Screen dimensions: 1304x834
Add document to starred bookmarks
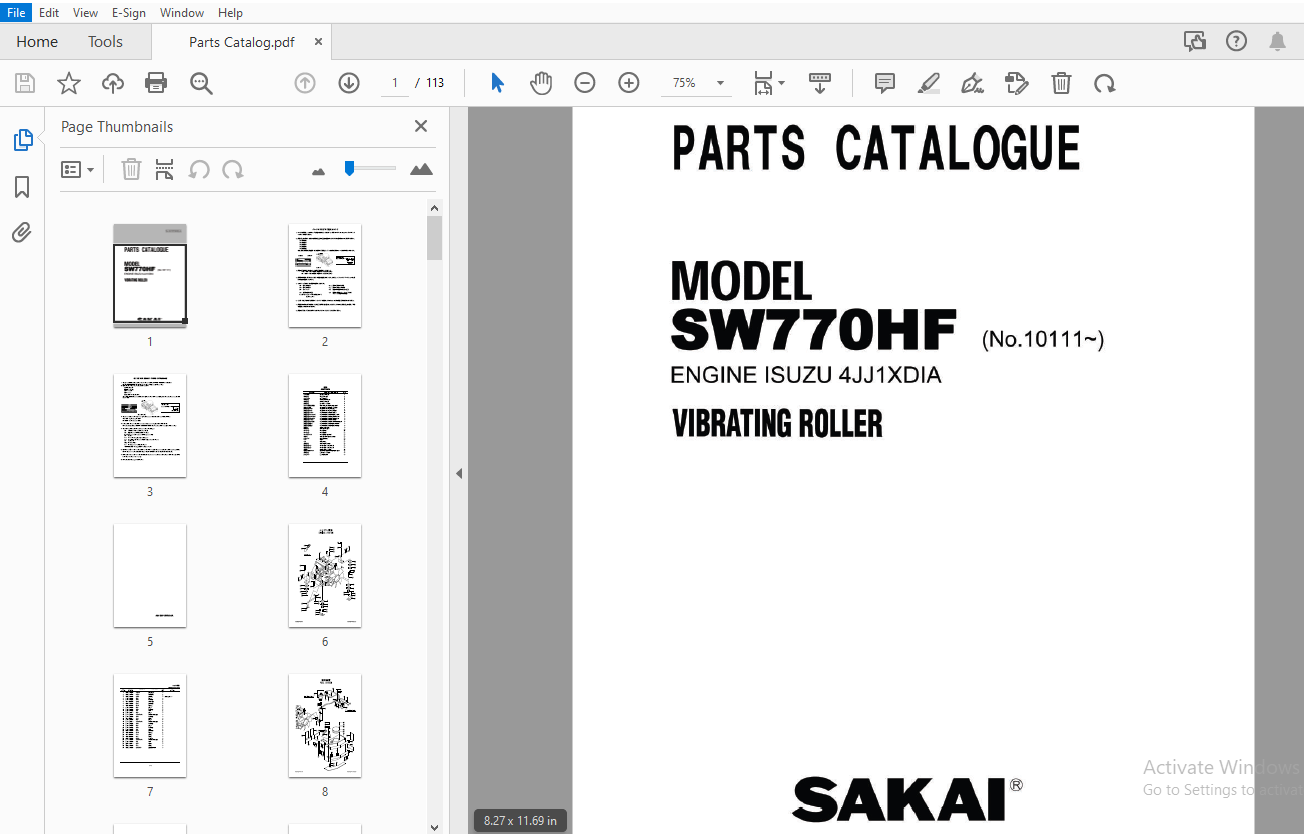[x=69, y=83]
